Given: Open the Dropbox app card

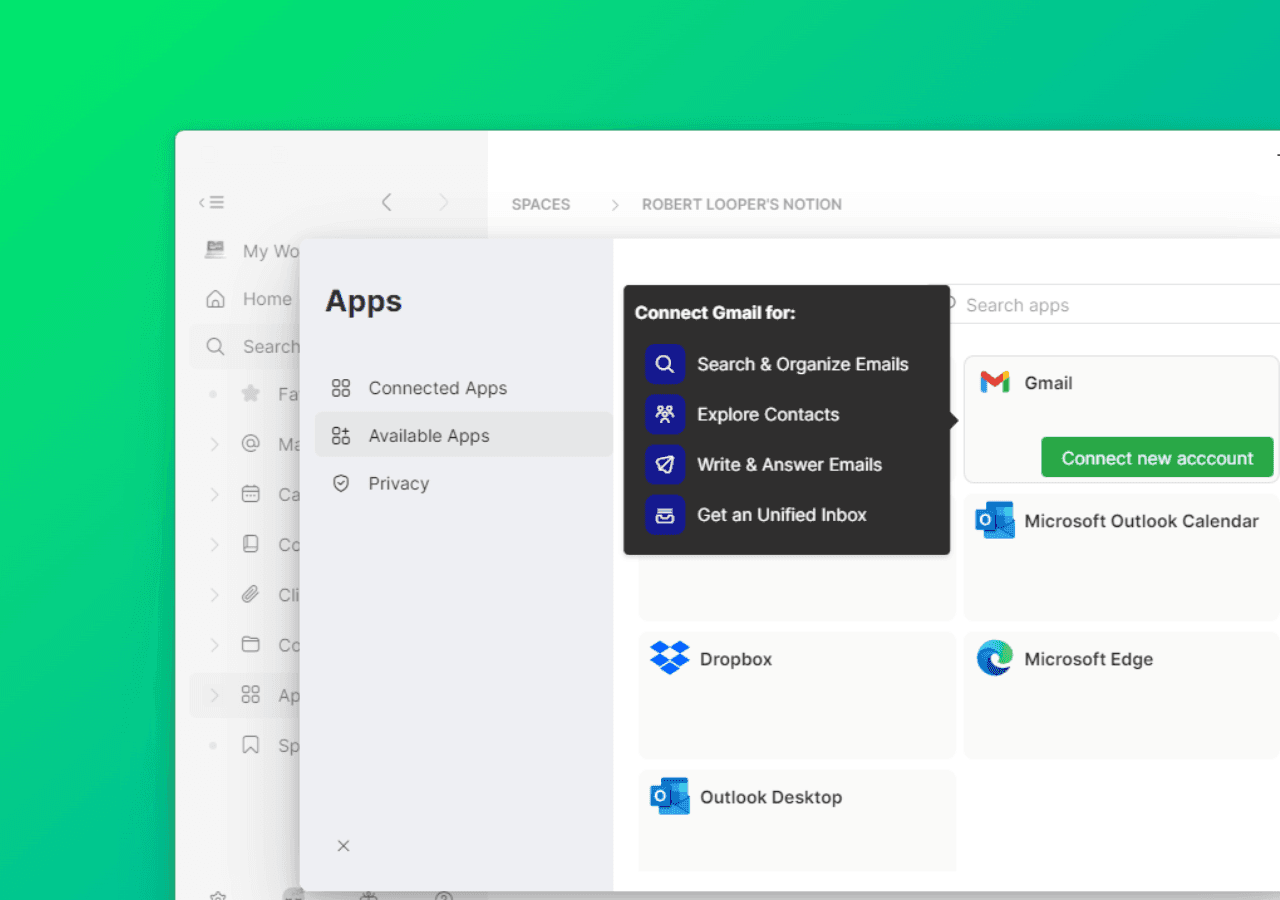Looking at the screenshot, I should 797,695.
